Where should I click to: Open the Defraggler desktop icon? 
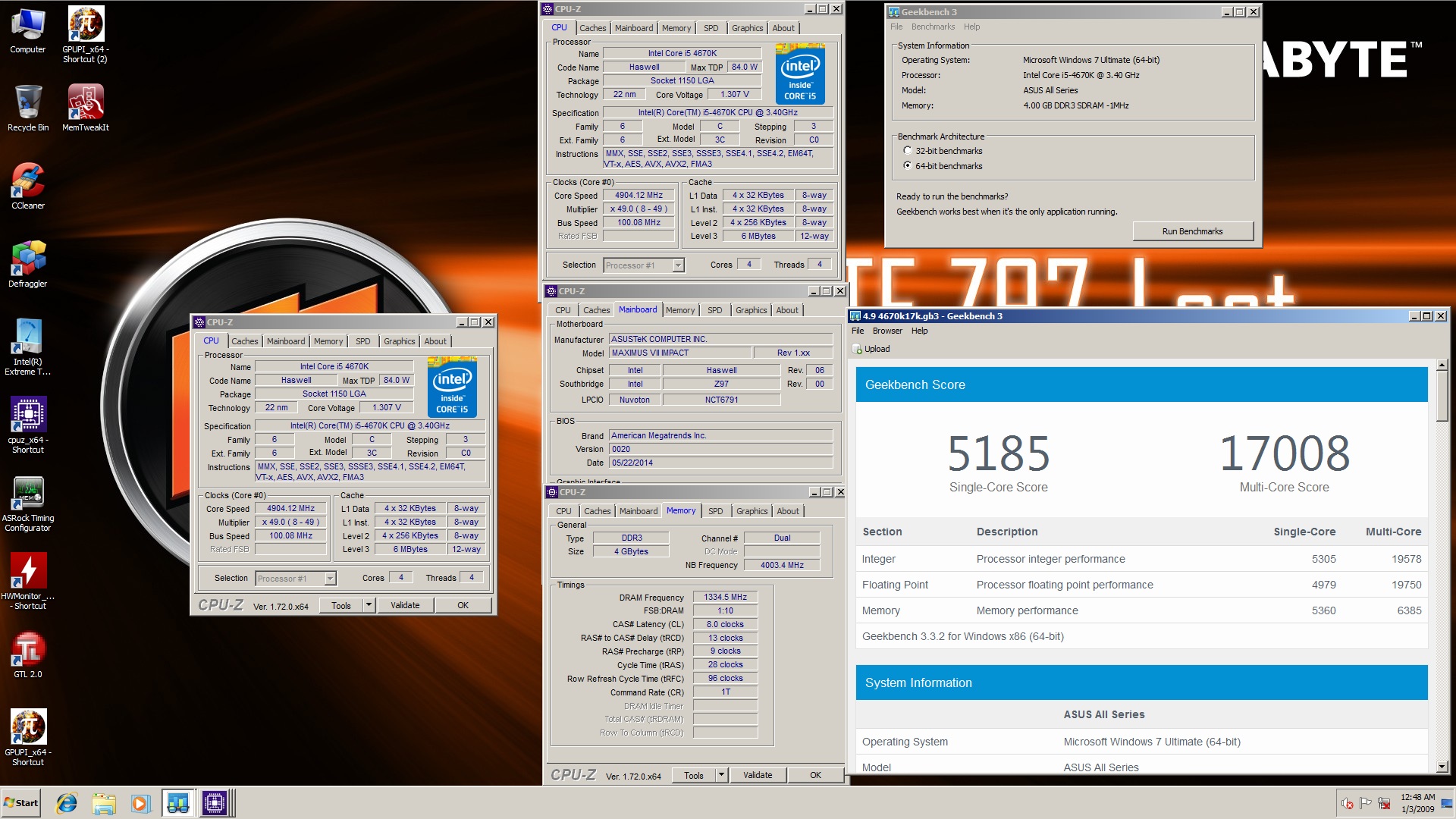pos(28,264)
